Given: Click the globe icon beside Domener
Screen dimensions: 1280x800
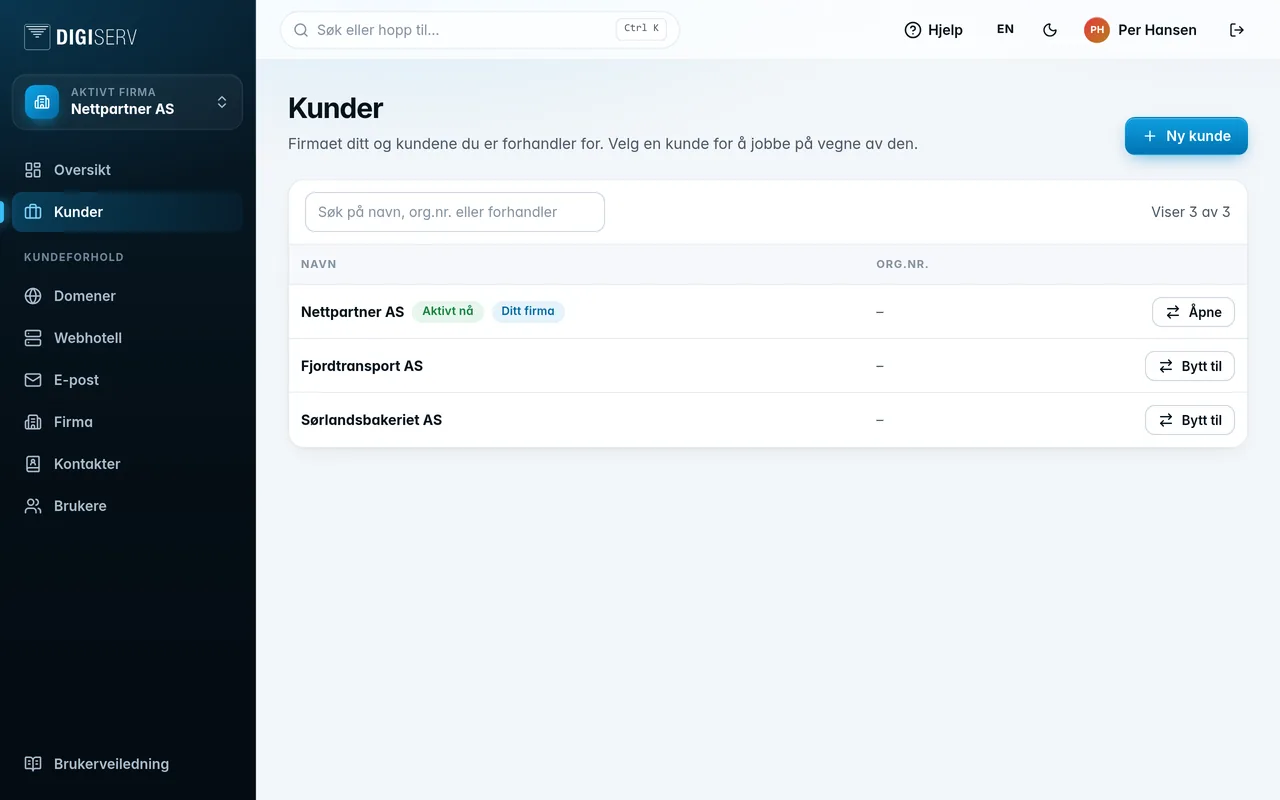Looking at the screenshot, I should [33, 296].
